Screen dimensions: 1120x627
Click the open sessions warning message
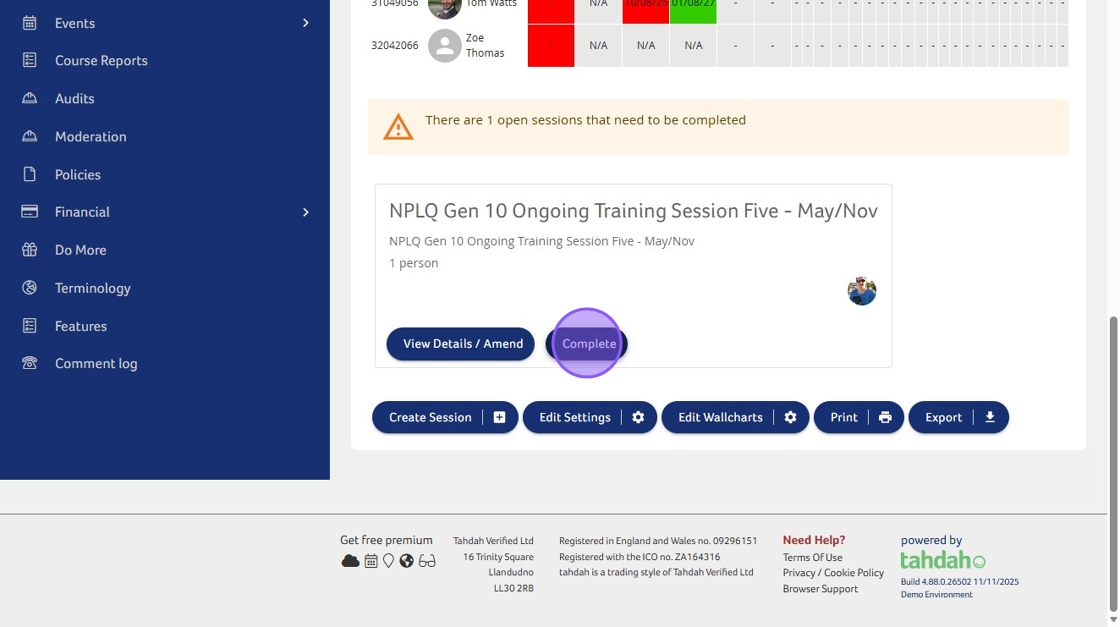(585, 120)
